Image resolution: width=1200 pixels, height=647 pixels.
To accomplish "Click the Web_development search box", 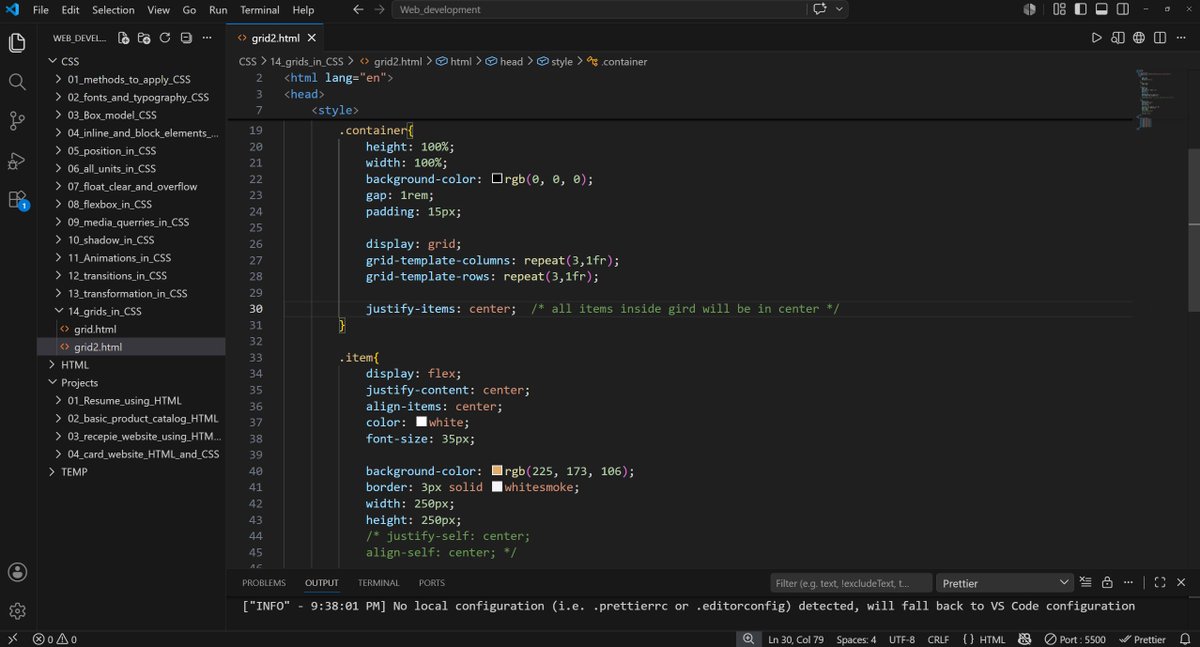I will (x=598, y=9).
